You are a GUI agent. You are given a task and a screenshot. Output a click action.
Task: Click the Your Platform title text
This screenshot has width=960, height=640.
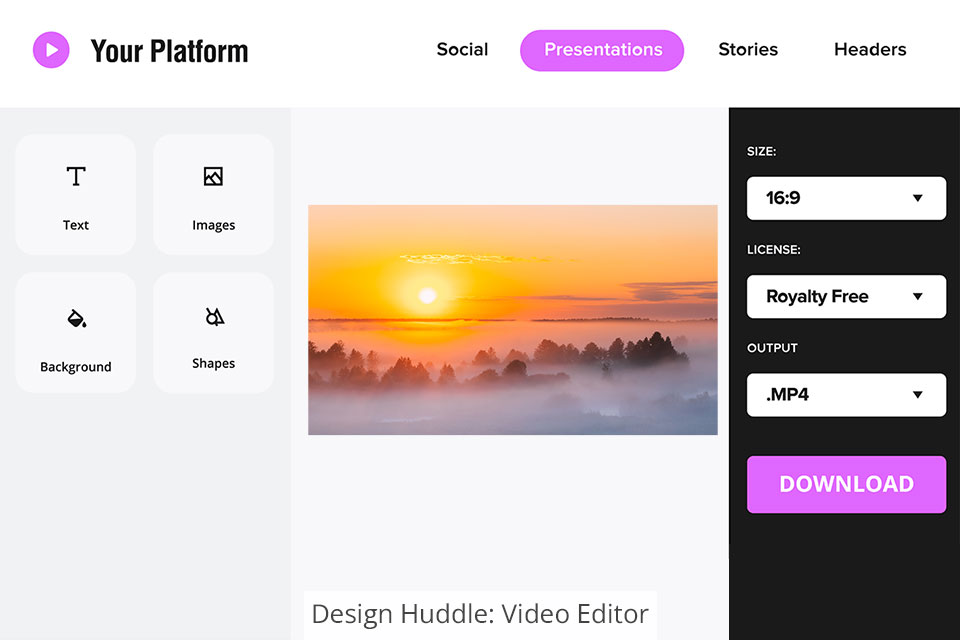pos(170,51)
